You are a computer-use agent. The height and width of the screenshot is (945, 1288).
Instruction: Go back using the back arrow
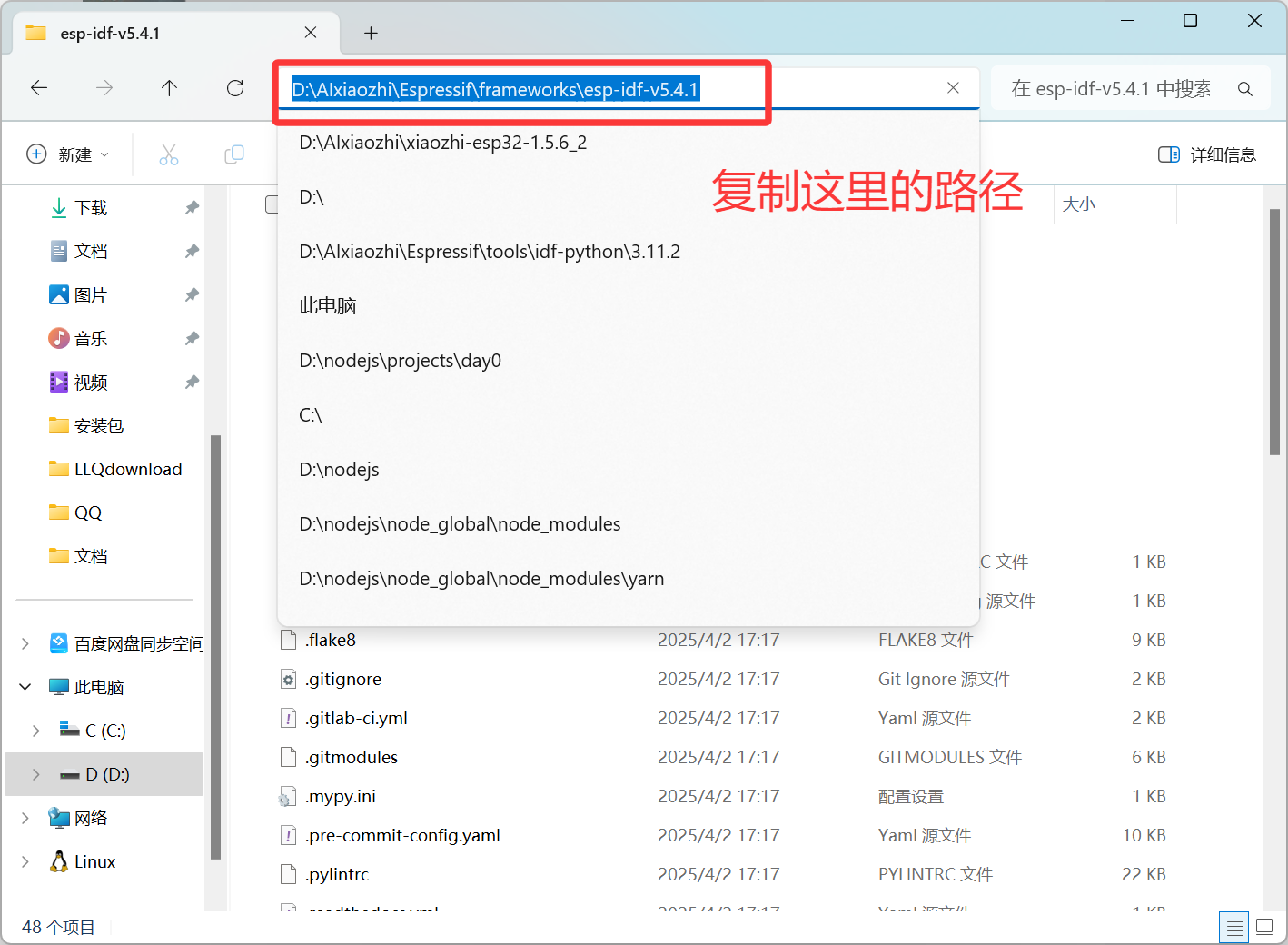click(x=39, y=88)
